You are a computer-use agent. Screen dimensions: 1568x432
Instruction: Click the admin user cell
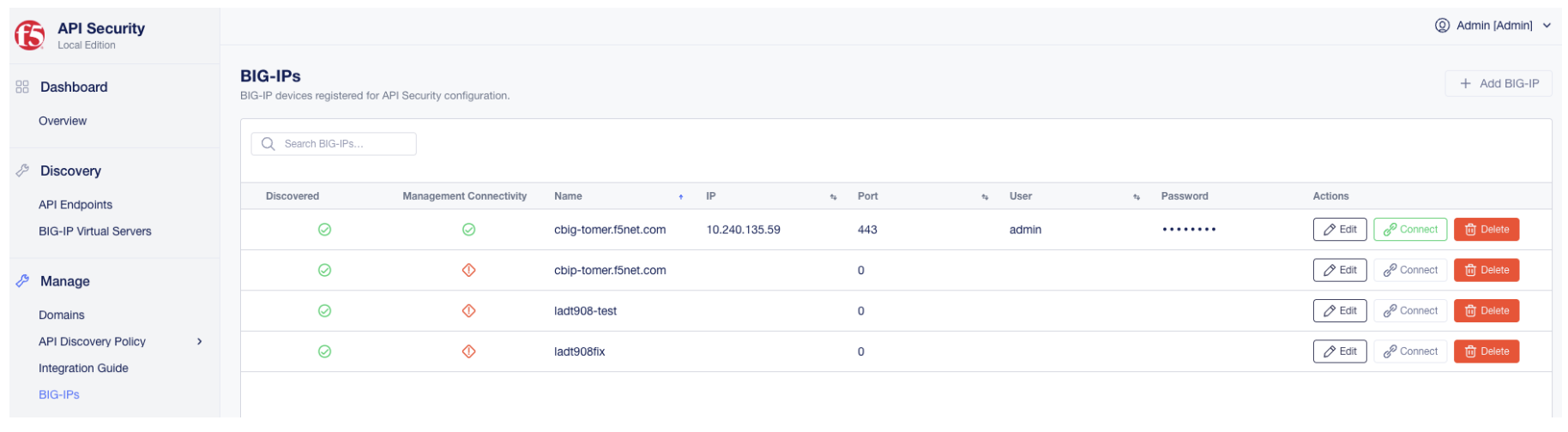tap(1025, 230)
